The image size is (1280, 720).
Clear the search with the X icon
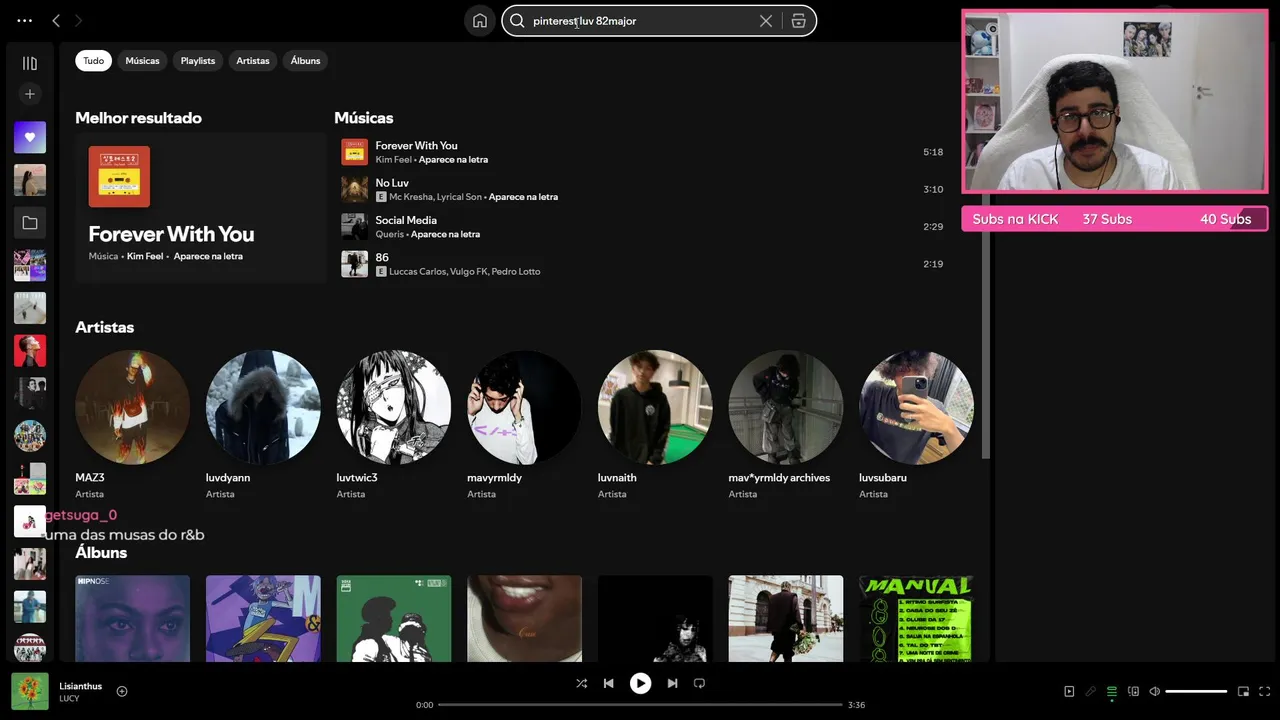click(766, 20)
